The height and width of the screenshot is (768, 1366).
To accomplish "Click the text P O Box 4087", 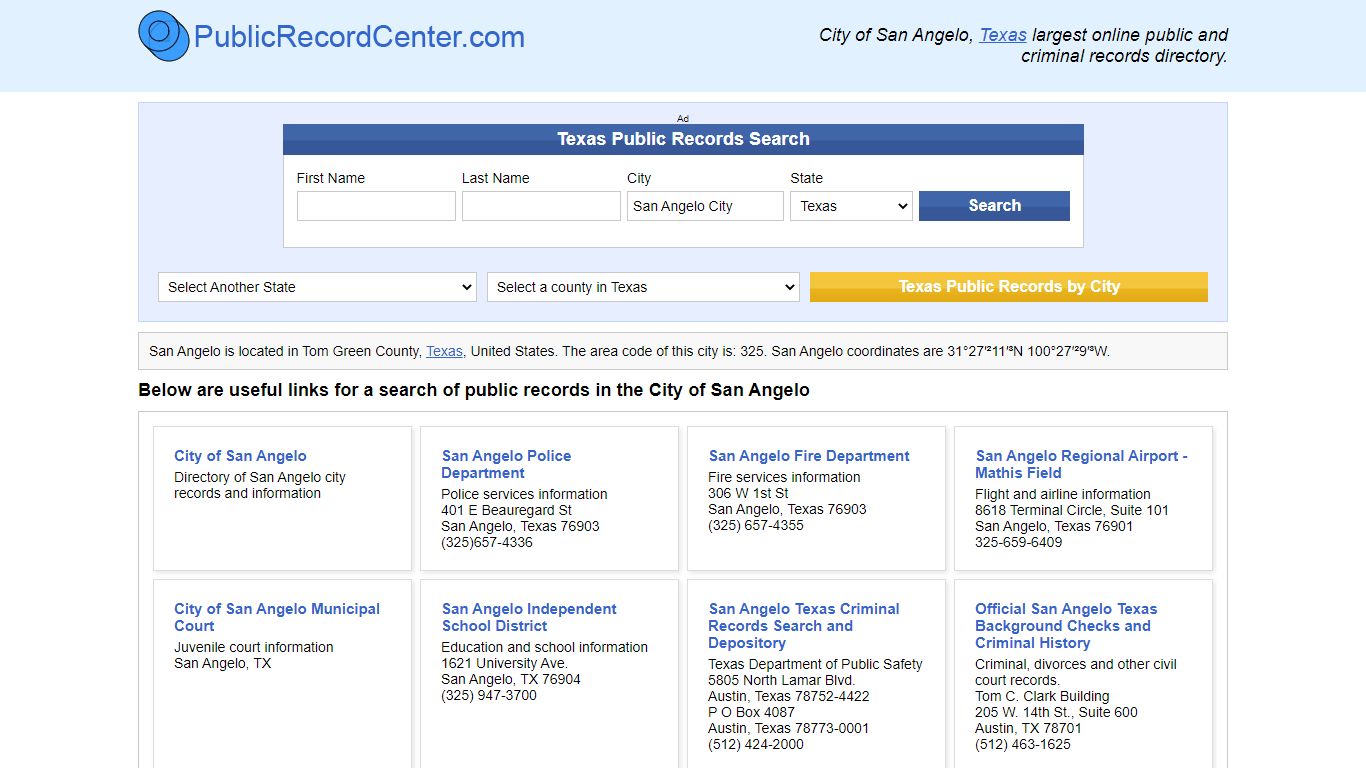I will [x=751, y=712].
